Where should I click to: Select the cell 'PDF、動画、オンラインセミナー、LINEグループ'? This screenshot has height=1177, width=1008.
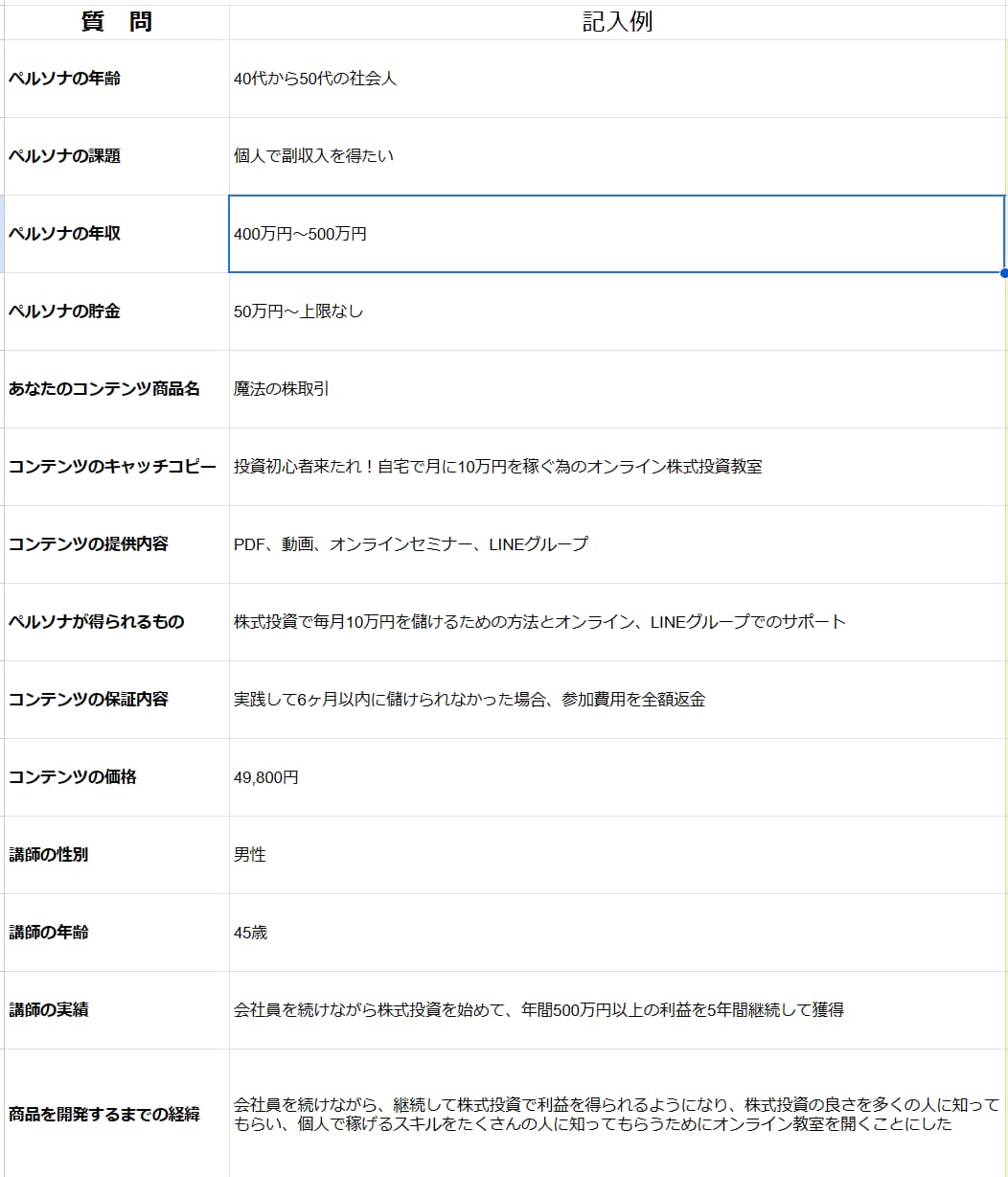click(x=618, y=544)
